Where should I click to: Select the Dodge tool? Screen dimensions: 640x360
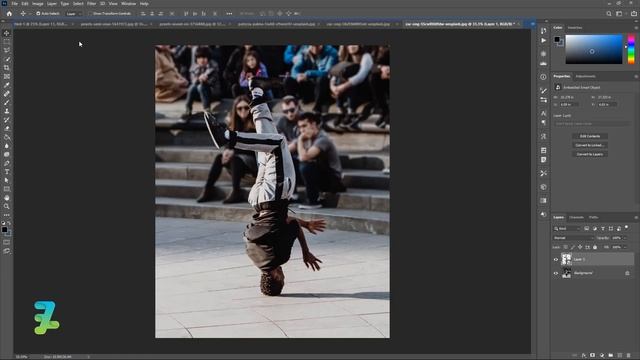pyautogui.click(x=7, y=154)
